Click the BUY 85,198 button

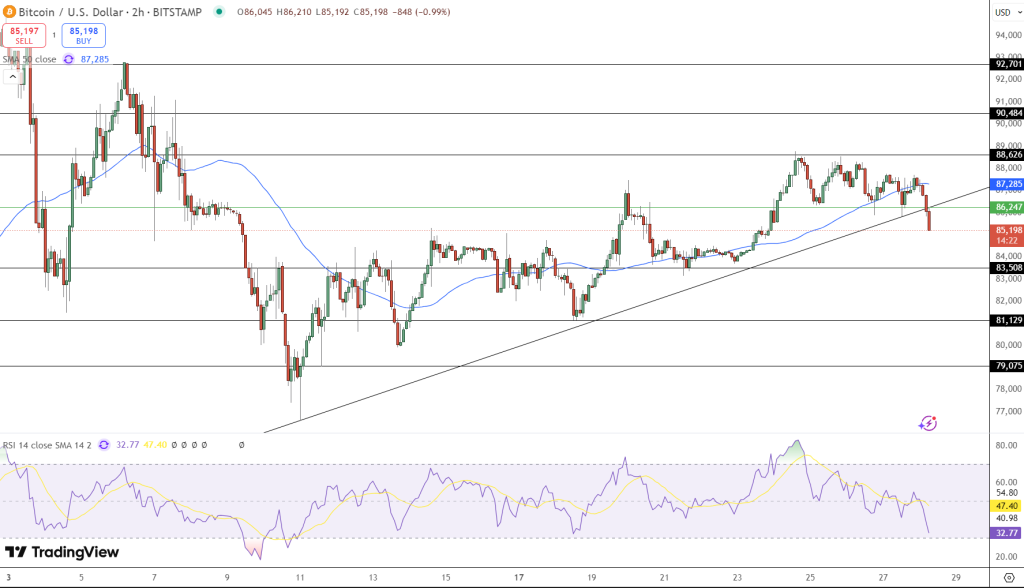coord(84,35)
